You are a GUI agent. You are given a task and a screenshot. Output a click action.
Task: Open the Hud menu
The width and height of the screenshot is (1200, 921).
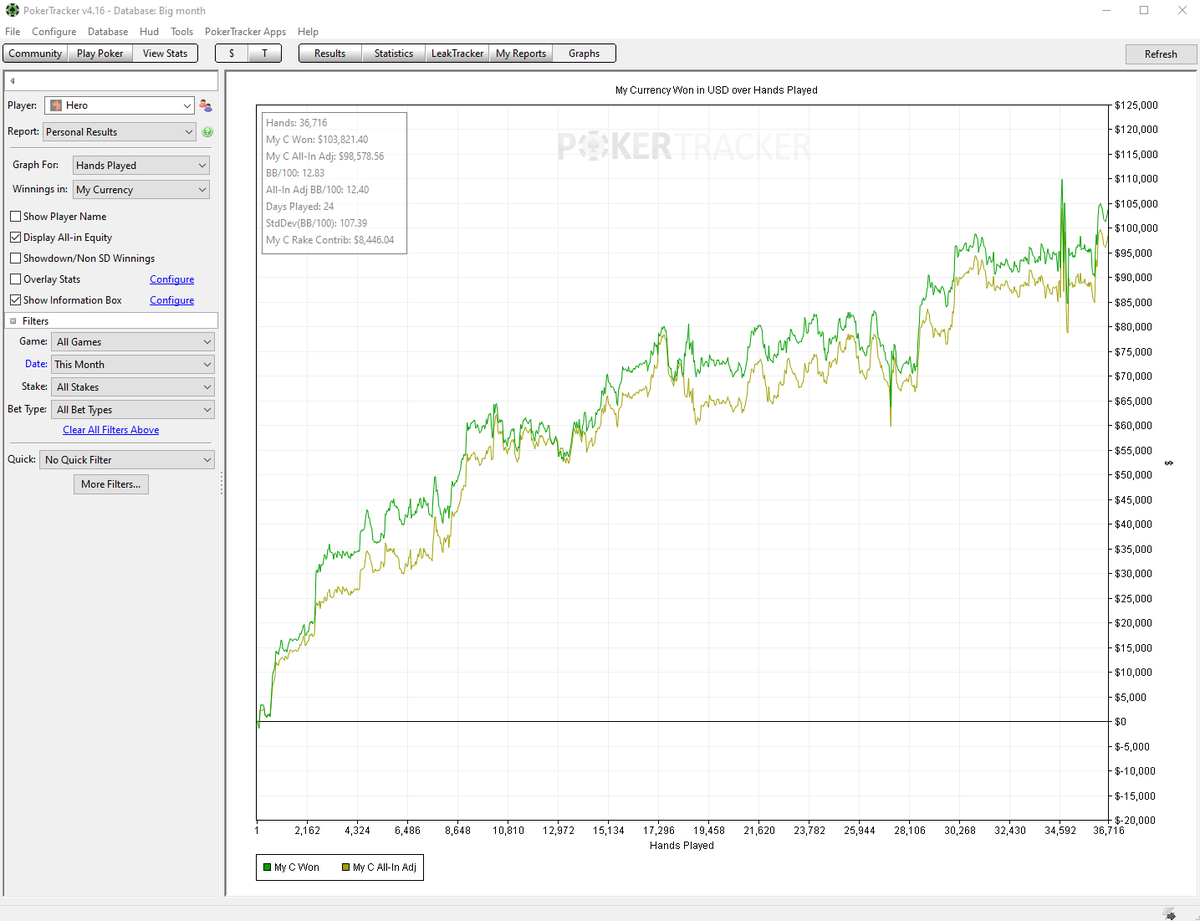click(149, 32)
